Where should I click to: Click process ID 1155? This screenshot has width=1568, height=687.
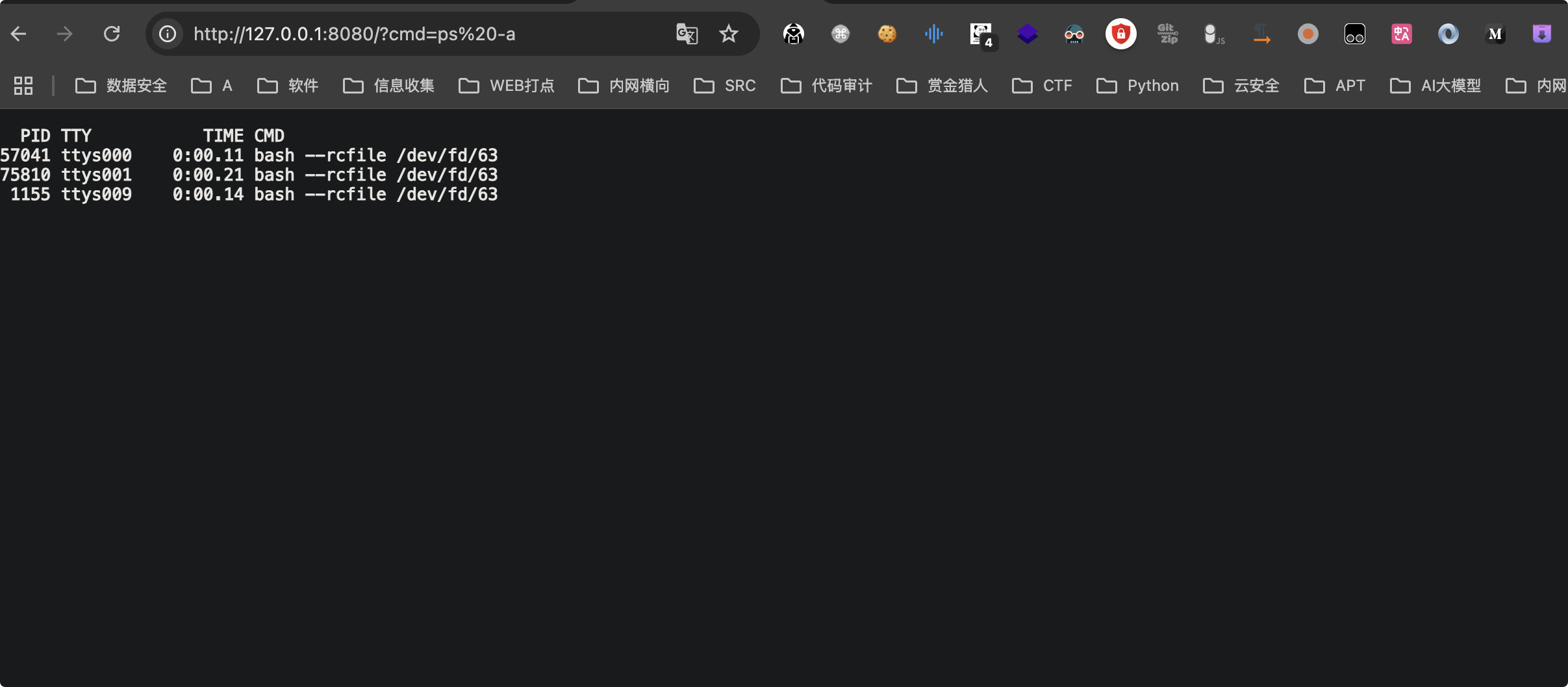pos(31,194)
